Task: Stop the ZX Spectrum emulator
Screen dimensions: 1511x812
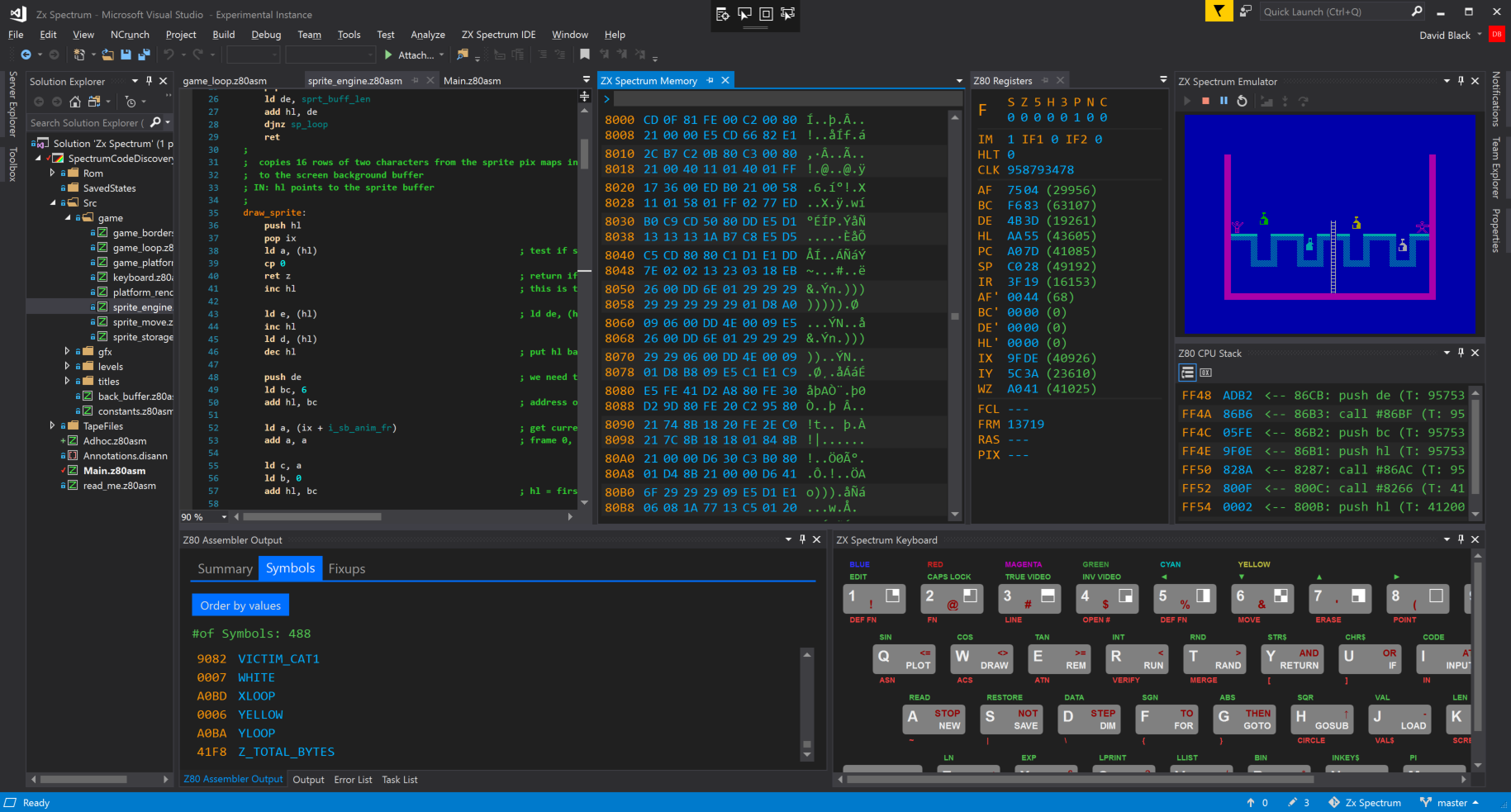Action: pyautogui.click(x=1205, y=101)
